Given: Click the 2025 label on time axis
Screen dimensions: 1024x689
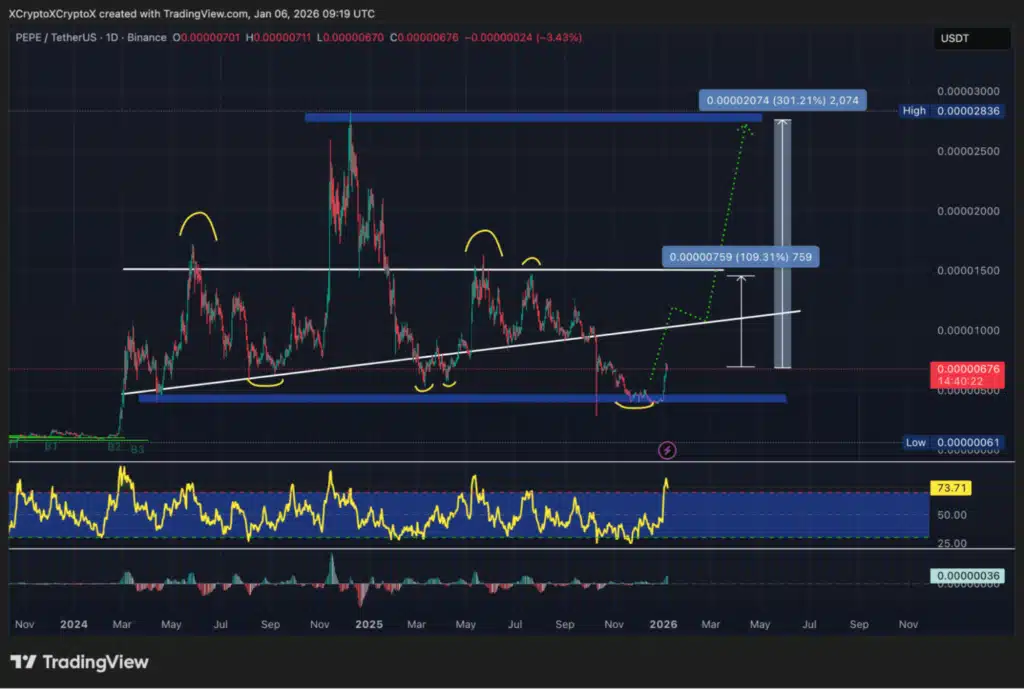Looking at the screenshot, I should [x=369, y=624].
